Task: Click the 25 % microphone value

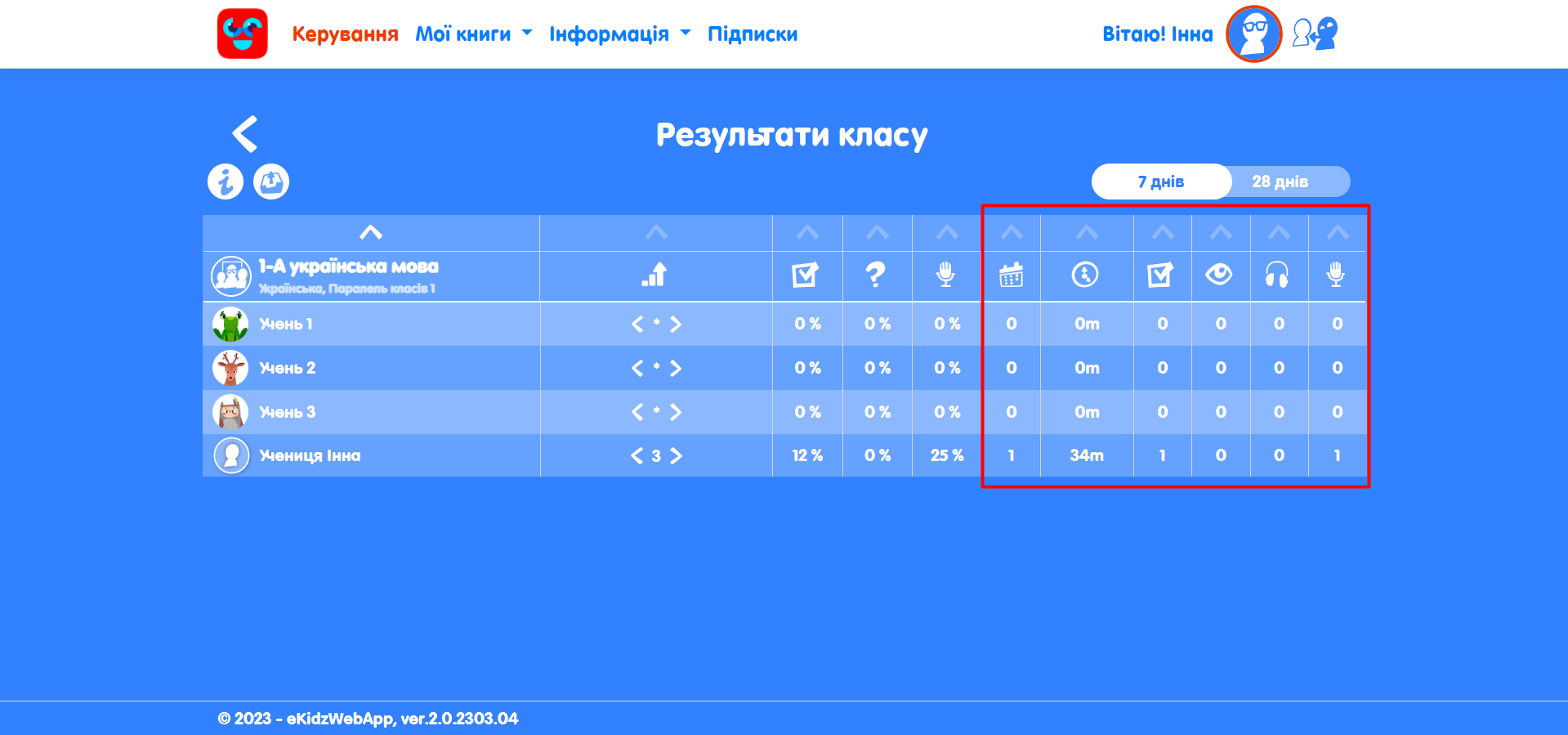Action: (x=947, y=455)
